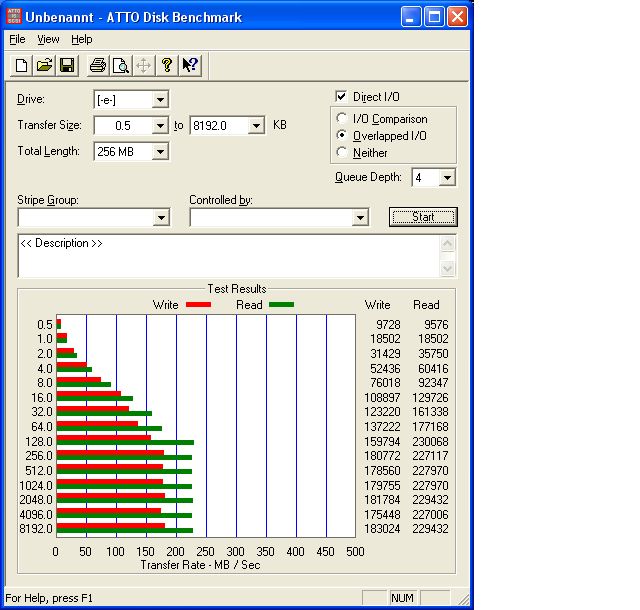Image resolution: width=640 pixels, height=610 pixels.
Task: Click the window resize grip corner
Action: [x=464, y=599]
